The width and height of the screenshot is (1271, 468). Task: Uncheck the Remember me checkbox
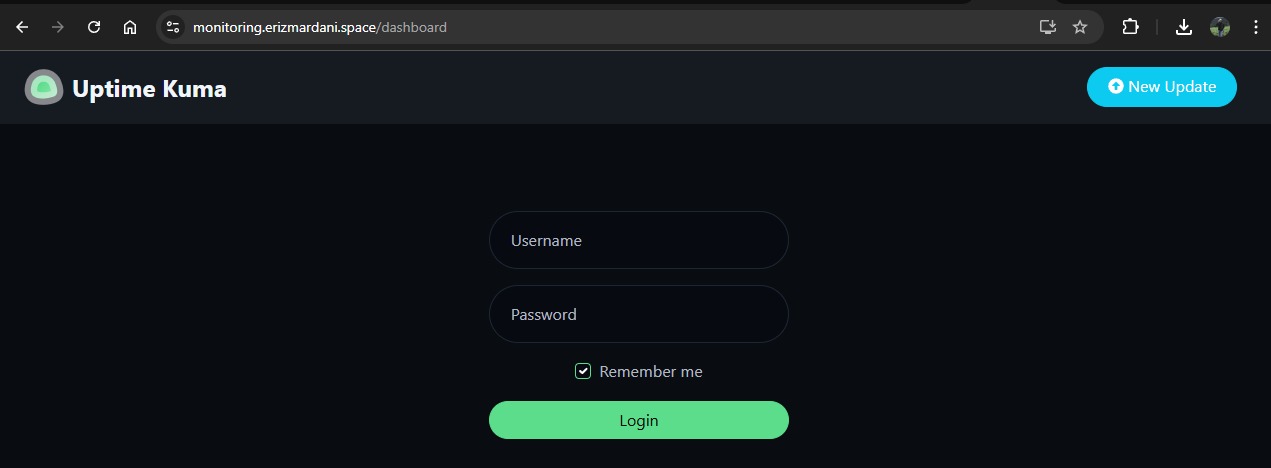coord(583,372)
